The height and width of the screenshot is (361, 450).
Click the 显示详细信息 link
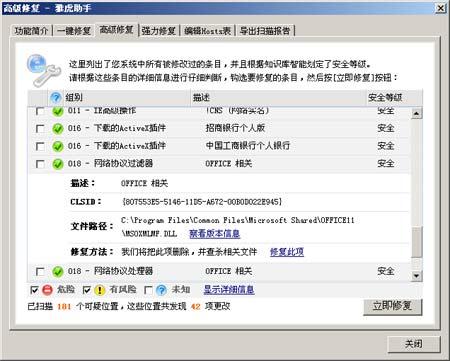tap(229, 289)
